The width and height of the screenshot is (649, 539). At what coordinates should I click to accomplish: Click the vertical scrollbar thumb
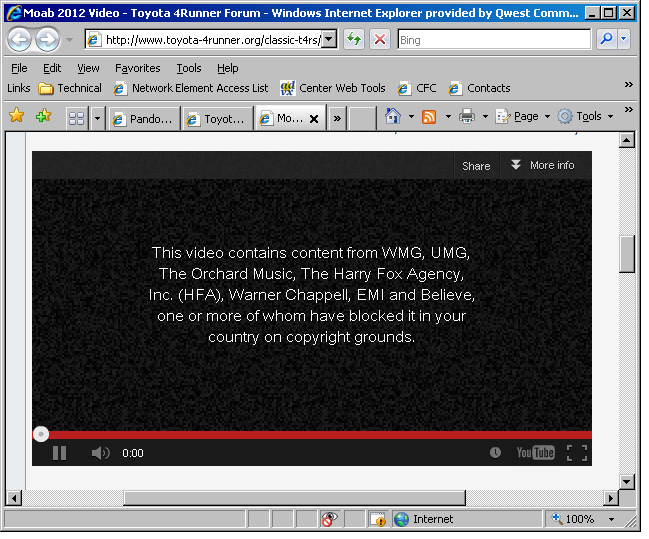pyautogui.click(x=627, y=255)
